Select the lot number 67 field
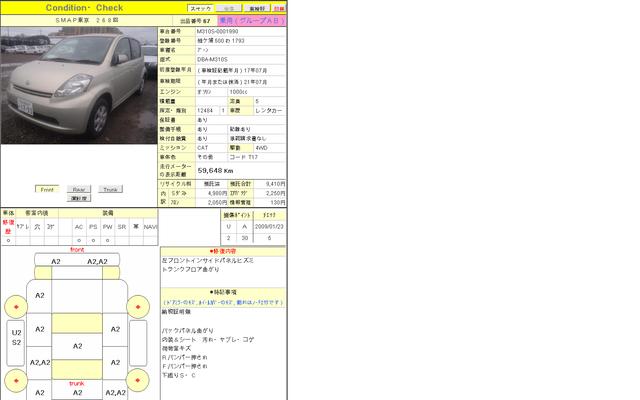 (195, 21)
